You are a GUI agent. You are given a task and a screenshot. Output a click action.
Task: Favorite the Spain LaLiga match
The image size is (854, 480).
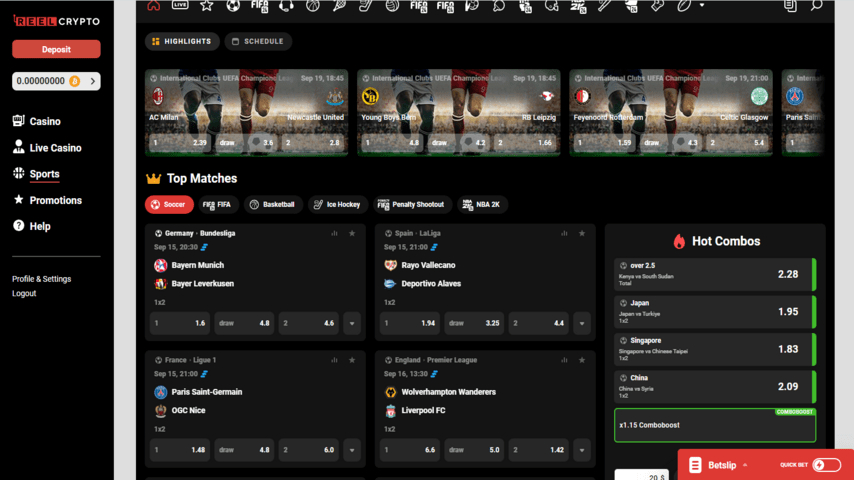[582, 233]
